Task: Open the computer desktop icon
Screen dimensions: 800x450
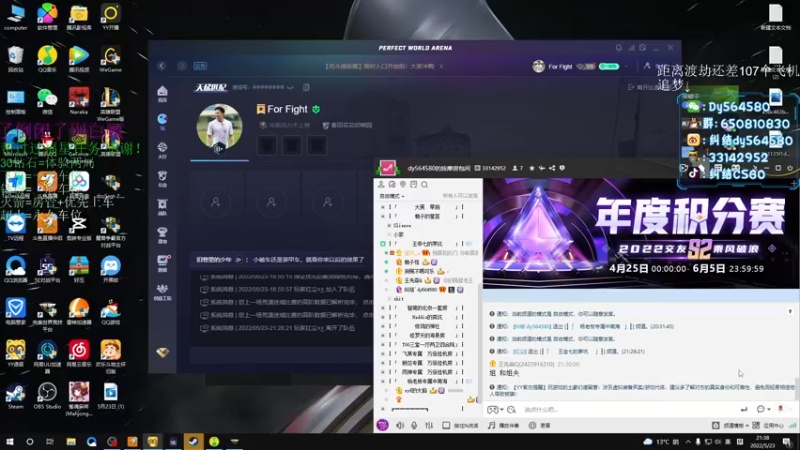Action: [x=16, y=17]
